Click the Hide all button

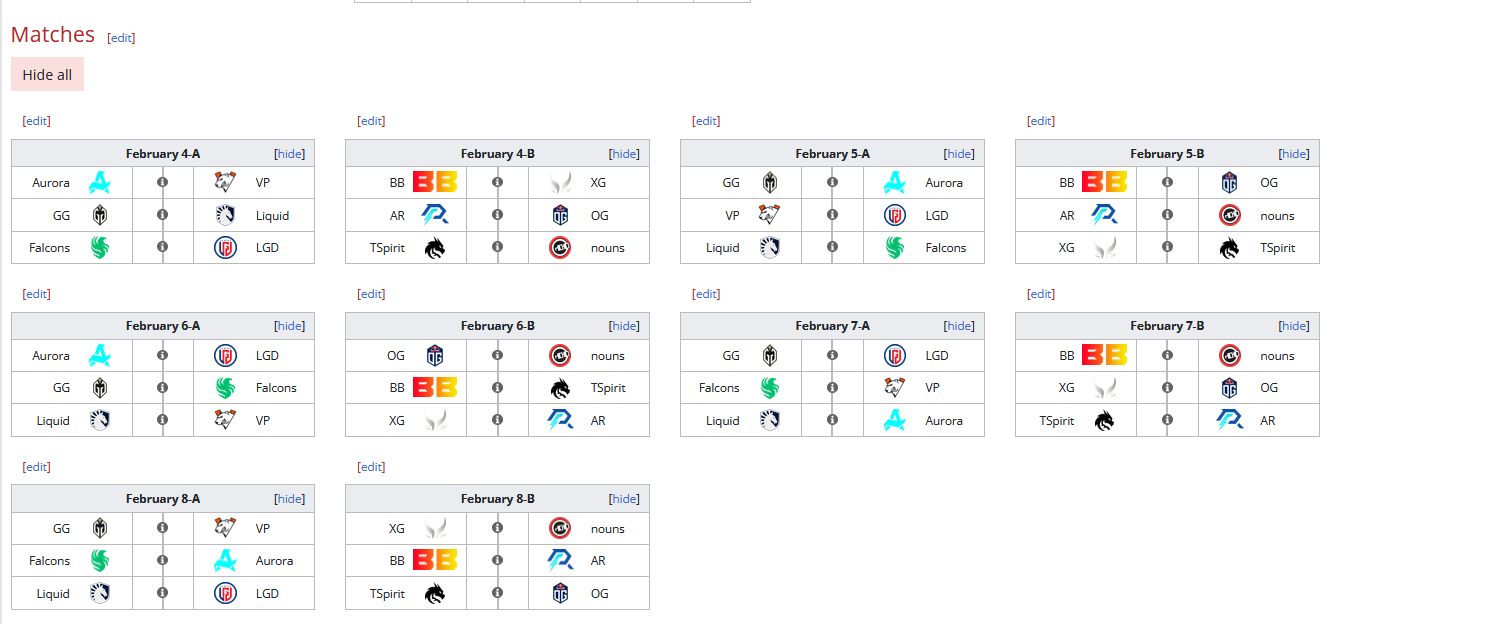pyautogui.click(x=47, y=74)
